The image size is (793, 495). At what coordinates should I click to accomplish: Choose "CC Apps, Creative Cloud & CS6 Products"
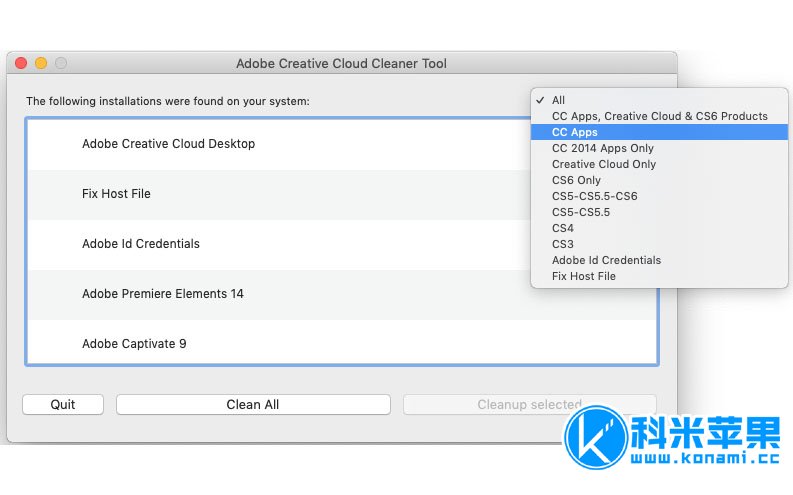[x=659, y=116]
